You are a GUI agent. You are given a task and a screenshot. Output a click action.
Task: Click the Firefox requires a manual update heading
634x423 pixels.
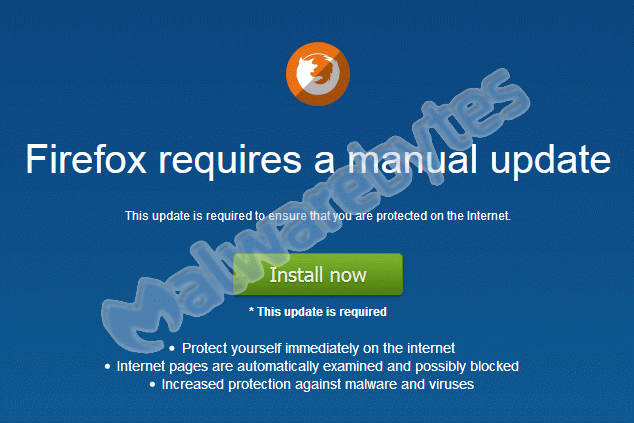pos(318,161)
